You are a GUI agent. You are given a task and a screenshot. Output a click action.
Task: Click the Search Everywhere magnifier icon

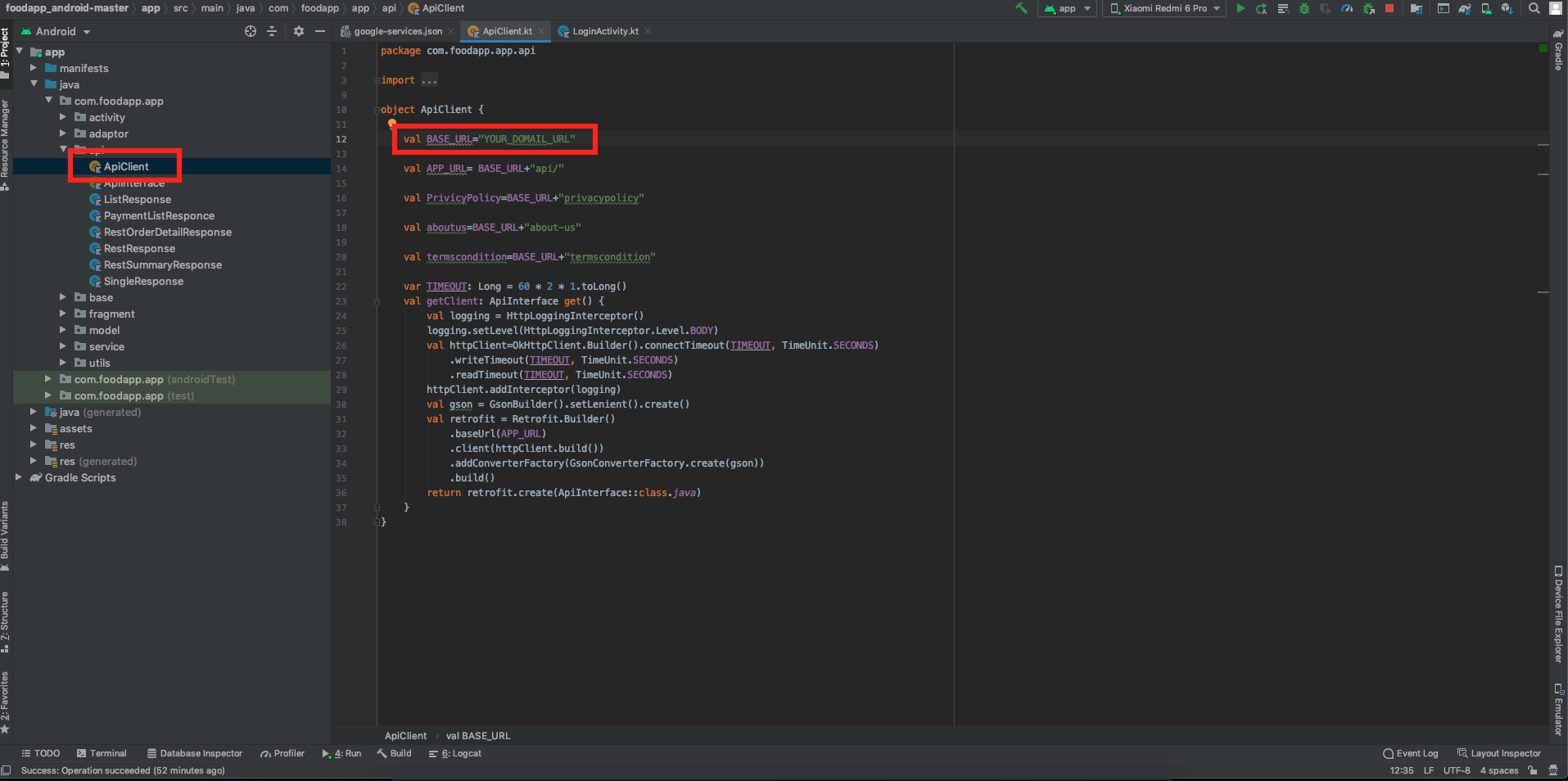pos(1534,9)
